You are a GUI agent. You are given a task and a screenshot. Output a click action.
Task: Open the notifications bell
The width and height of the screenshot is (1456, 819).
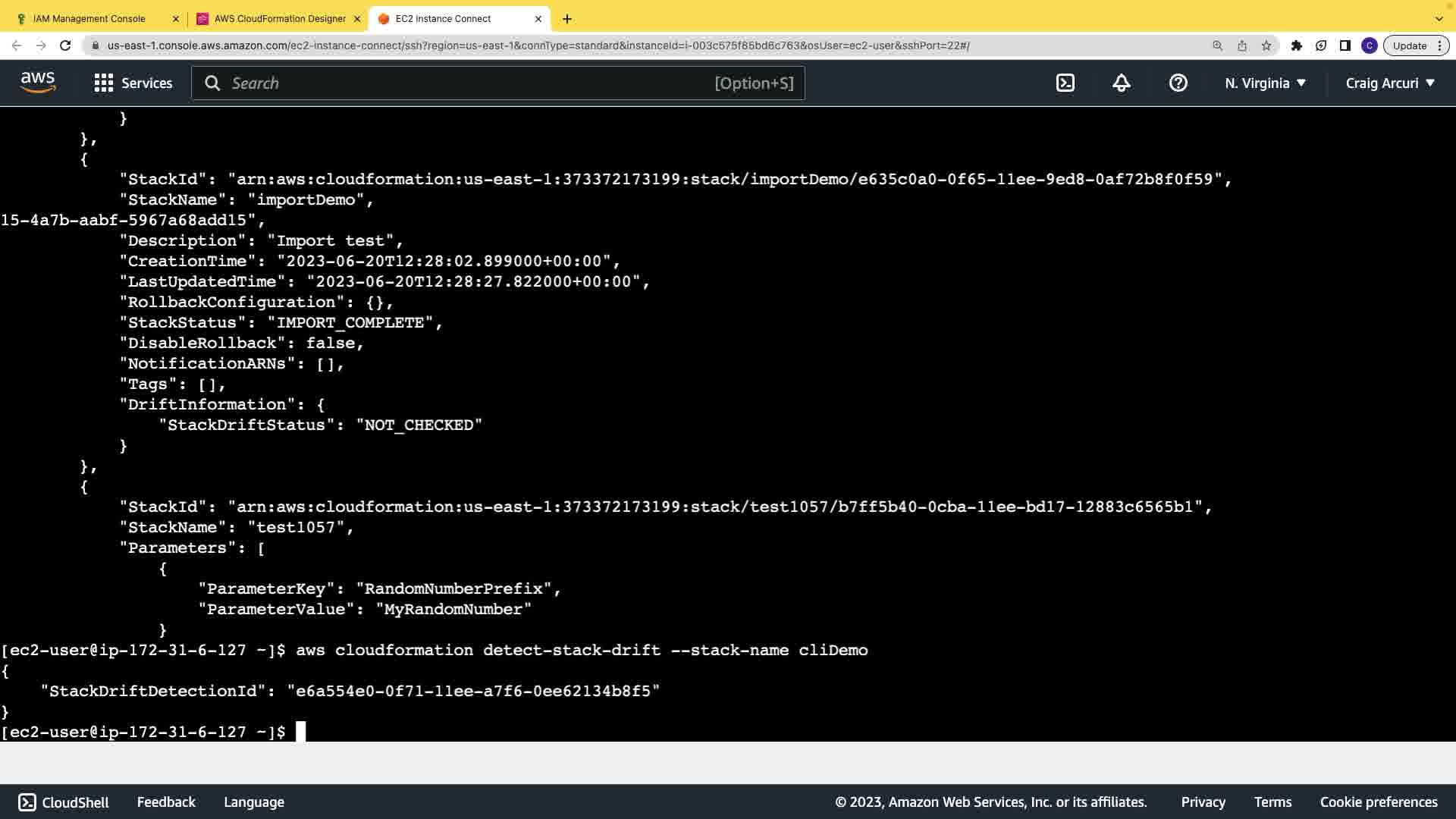point(1122,83)
